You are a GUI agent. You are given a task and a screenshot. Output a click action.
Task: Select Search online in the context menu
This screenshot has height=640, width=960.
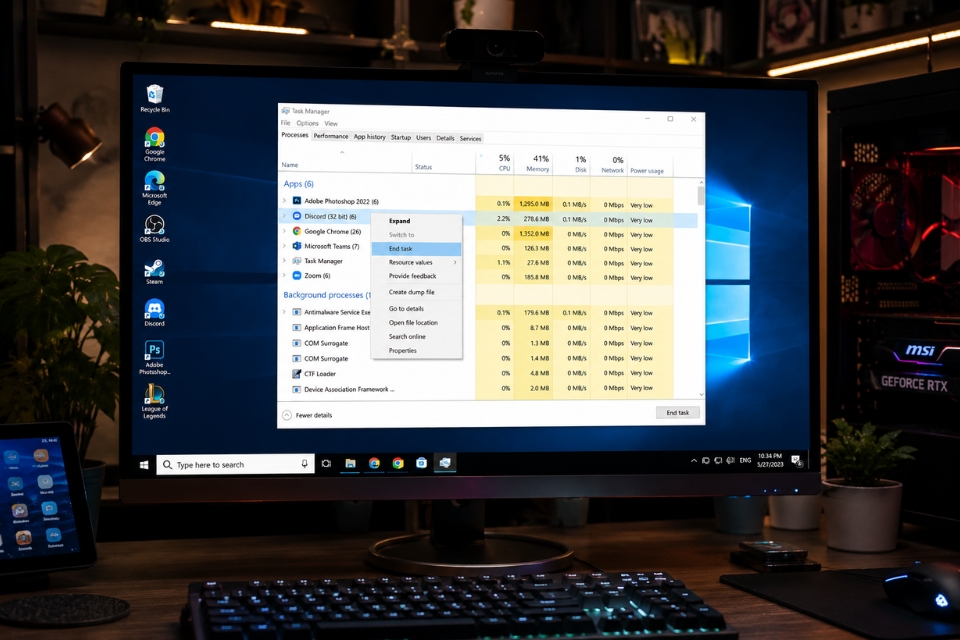coord(416,337)
